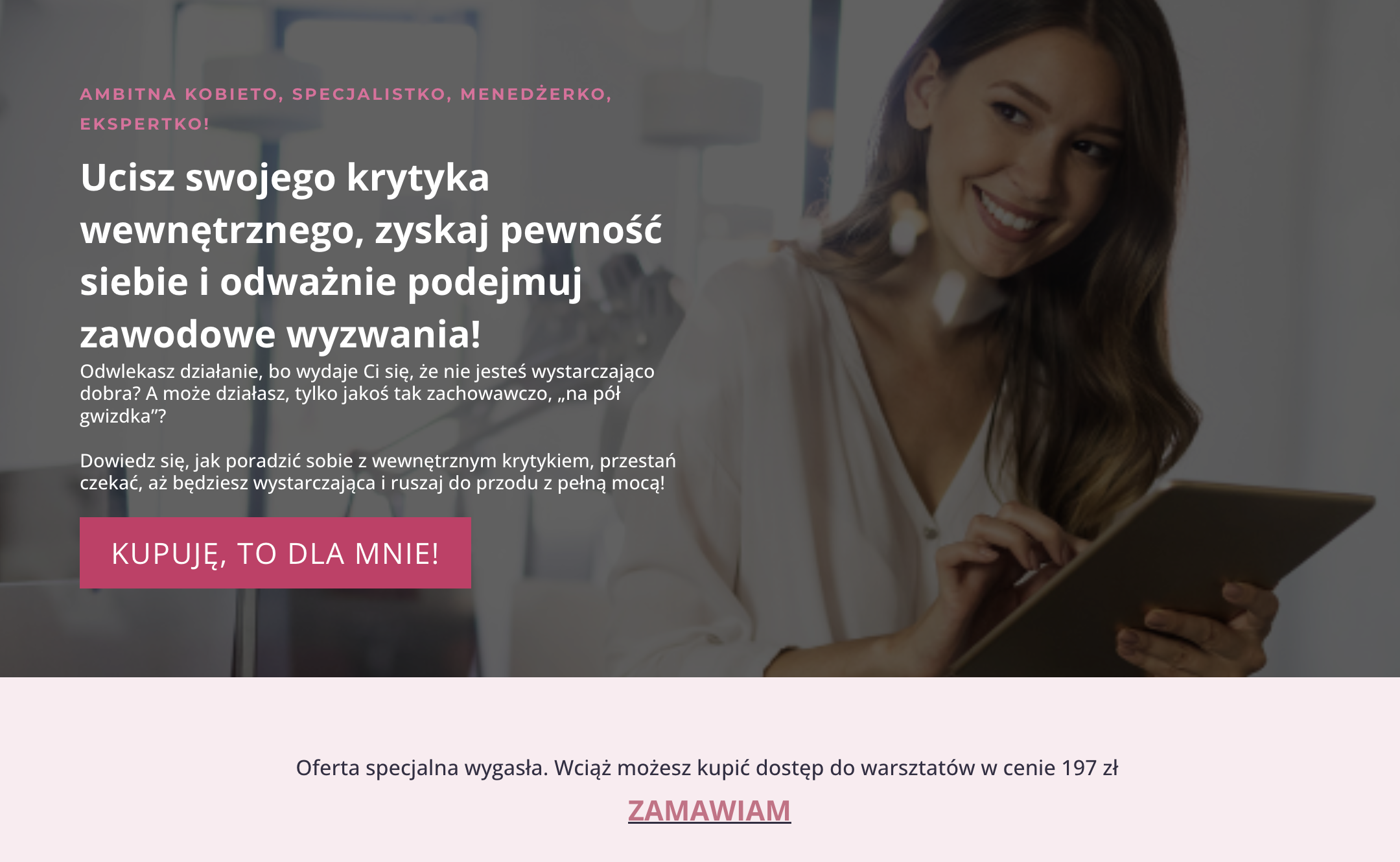Image resolution: width=1400 pixels, height=862 pixels.
Task: Click the phrase ruszaj do przodu z pełną mocą
Action: pos(526,483)
